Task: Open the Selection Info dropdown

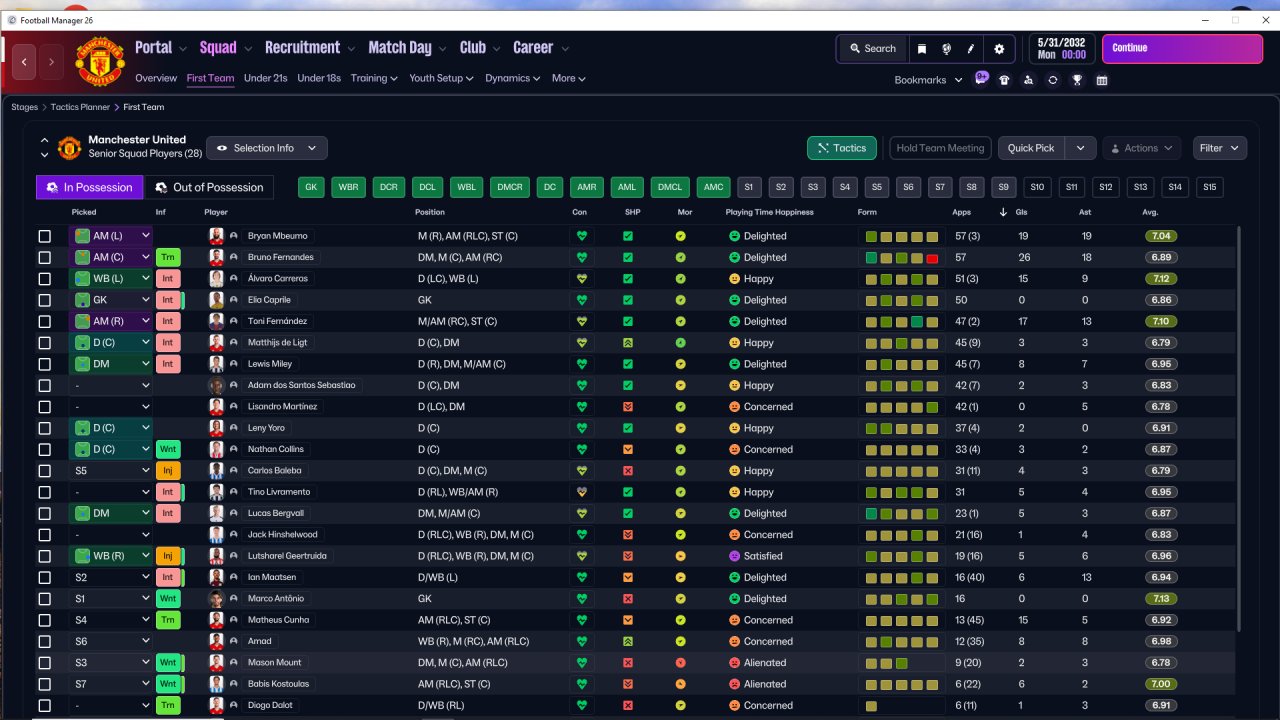Action: coord(267,148)
